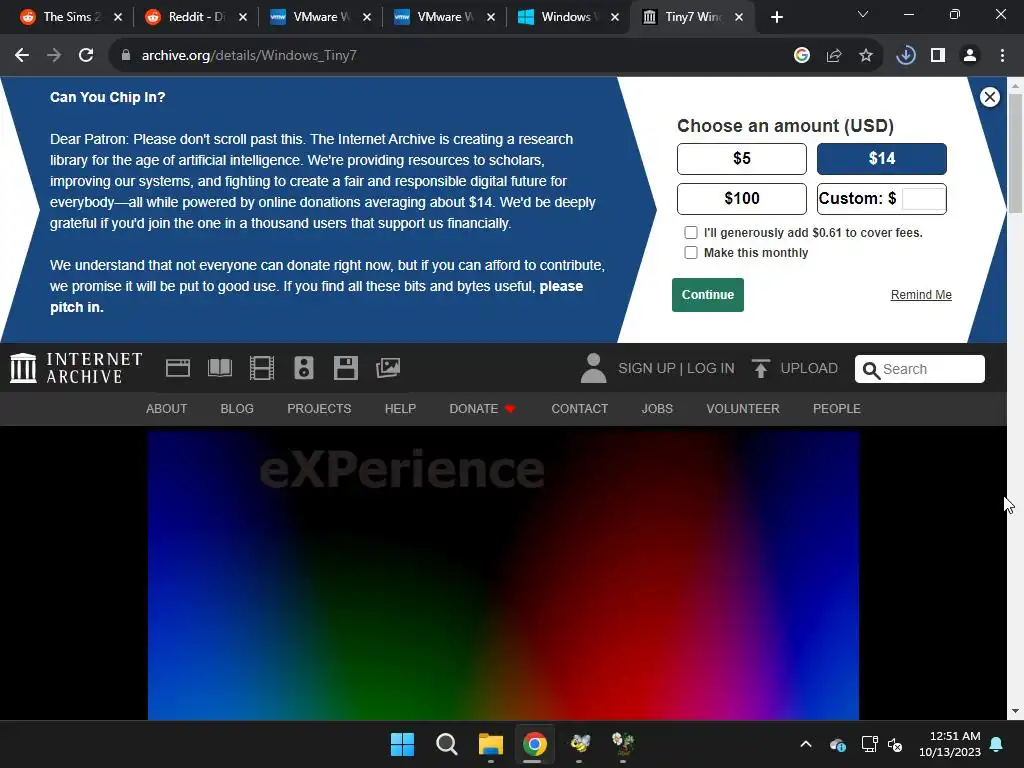Select the $100 donation amount

point(741,199)
